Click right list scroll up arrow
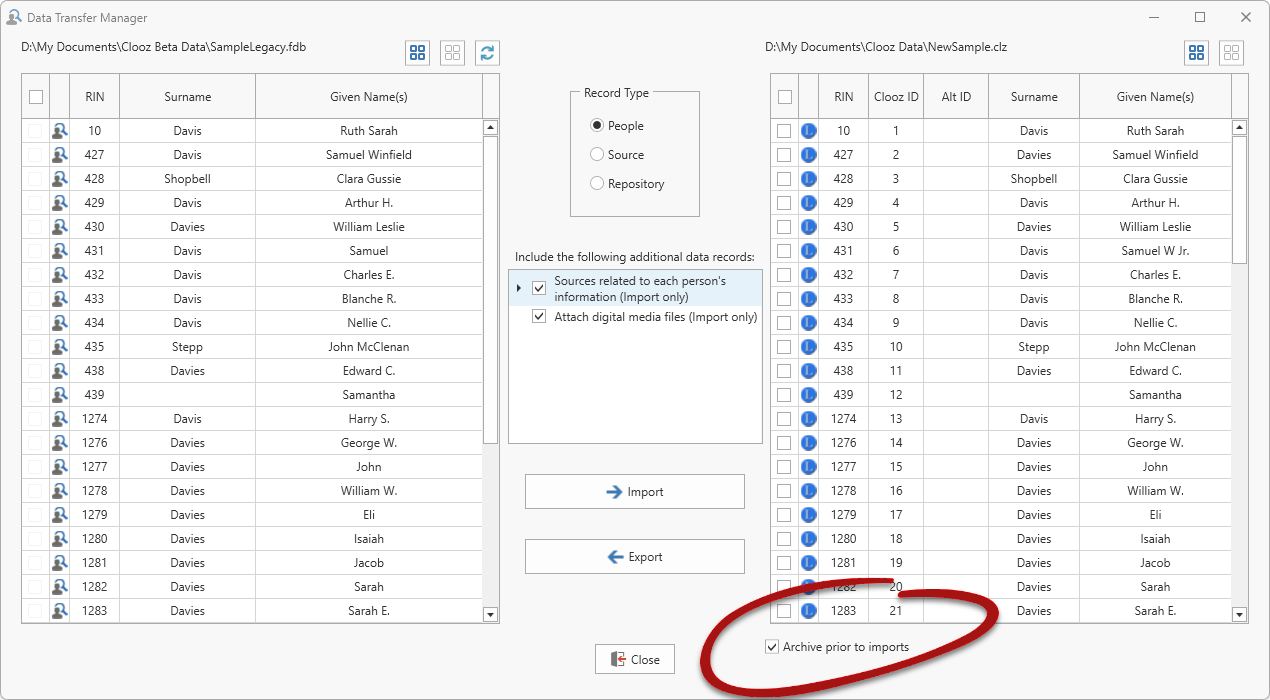1270x700 pixels. click(x=1240, y=128)
